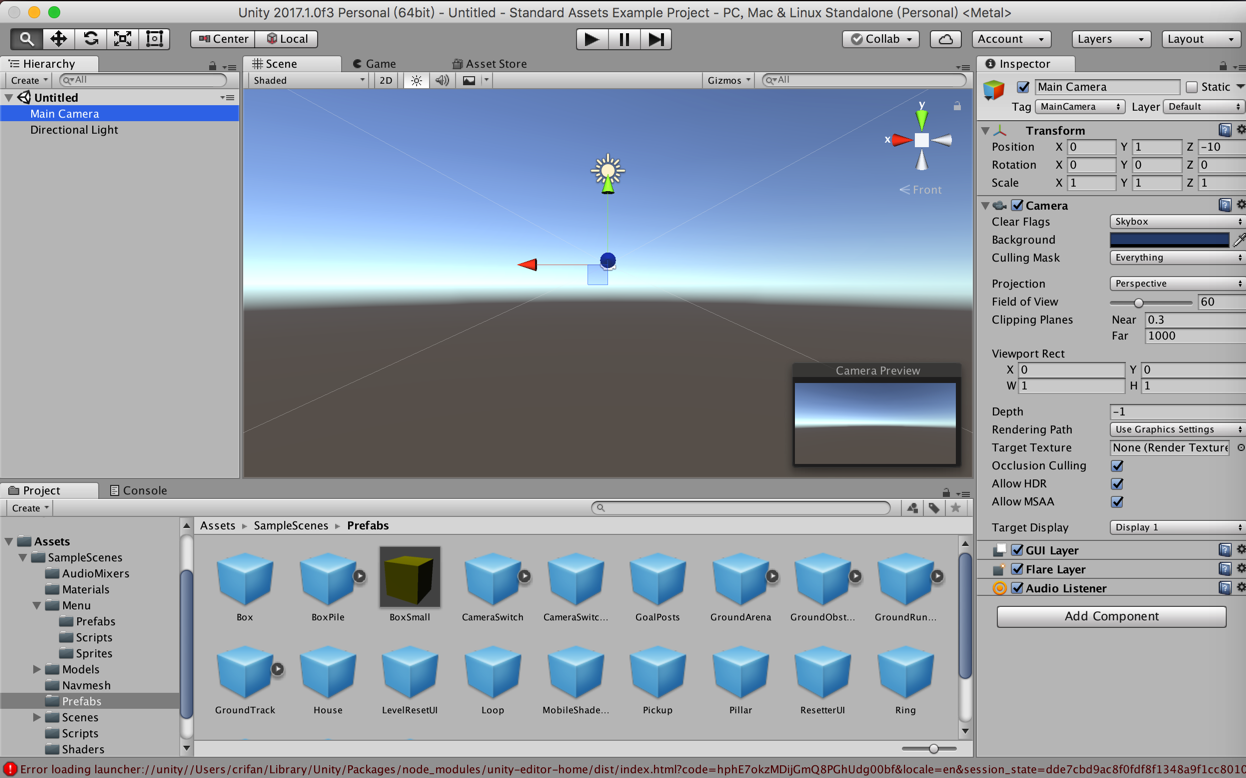Toggle Occlusion Culling checkbox
Image resolution: width=1246 pixels, height=778 pixels.
coord(1117,466)
